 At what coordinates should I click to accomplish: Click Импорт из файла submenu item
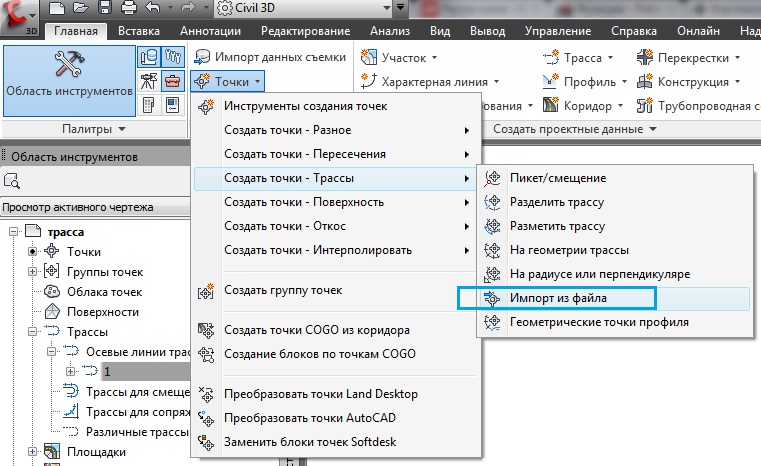[615, 298]
